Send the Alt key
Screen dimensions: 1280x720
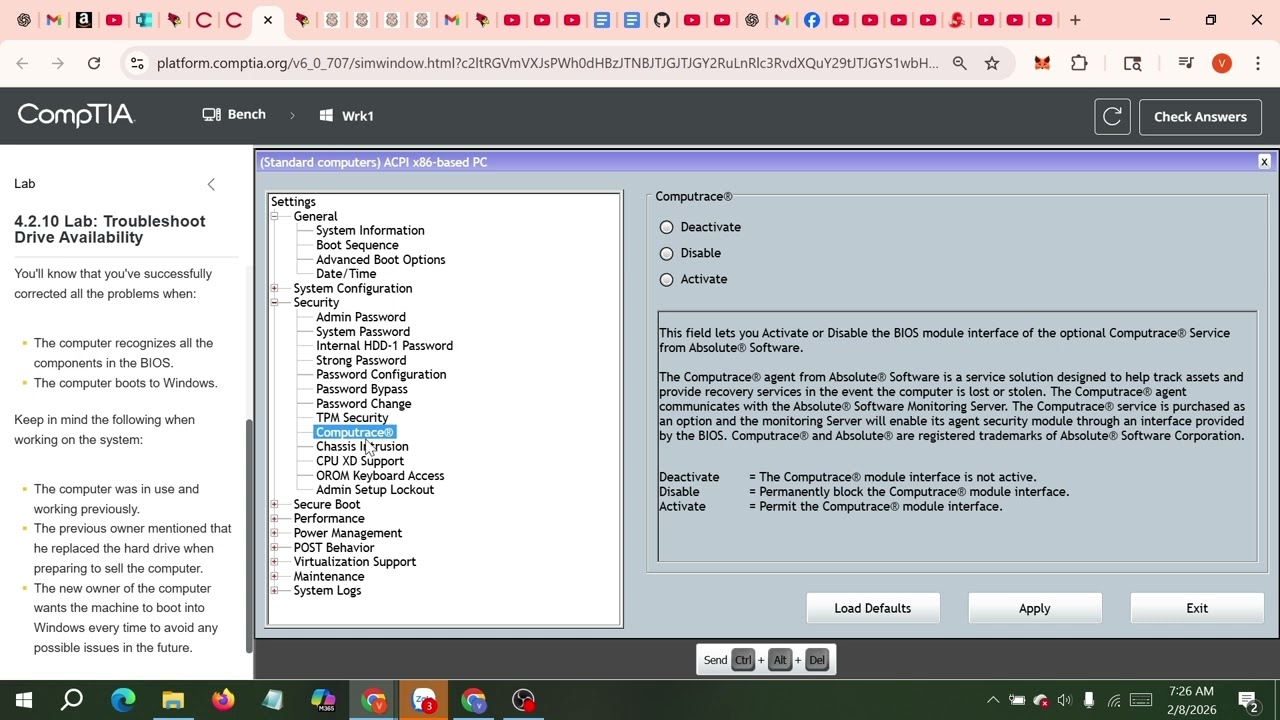pos(780,660)
